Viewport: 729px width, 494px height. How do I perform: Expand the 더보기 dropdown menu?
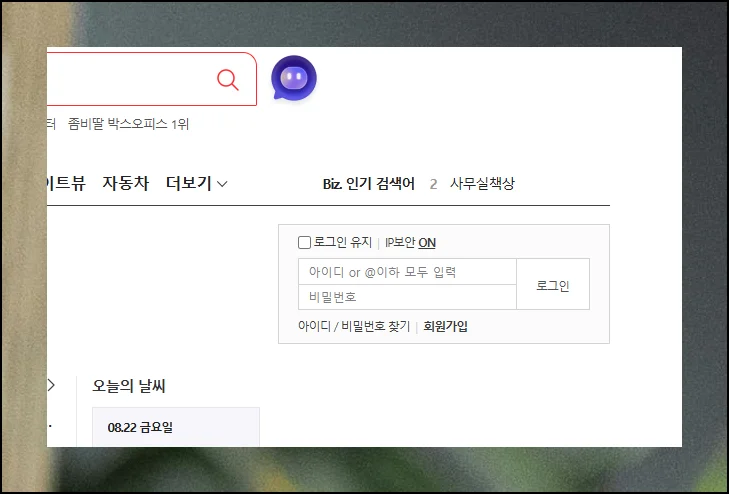point(197,183)
